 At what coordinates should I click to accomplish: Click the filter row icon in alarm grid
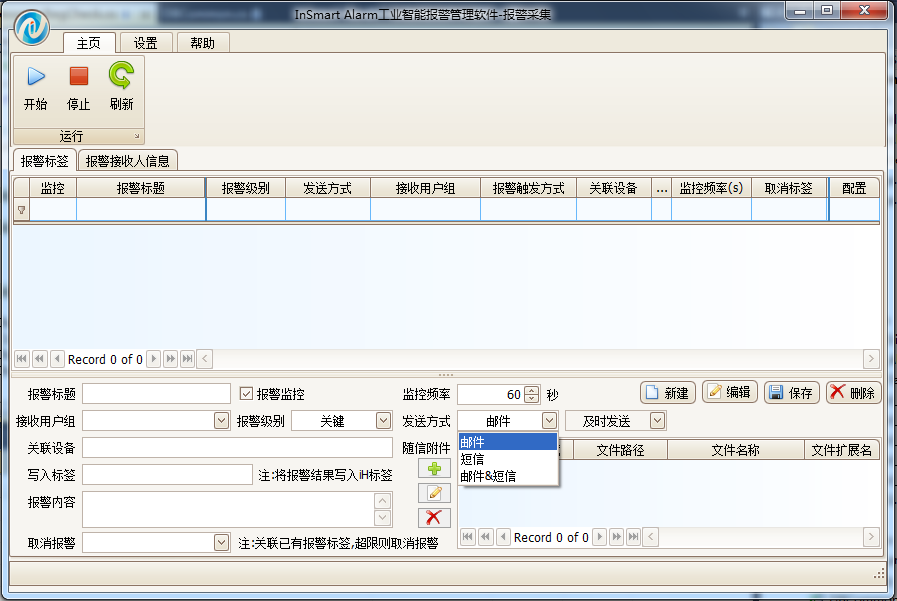[x=22, y=210]
